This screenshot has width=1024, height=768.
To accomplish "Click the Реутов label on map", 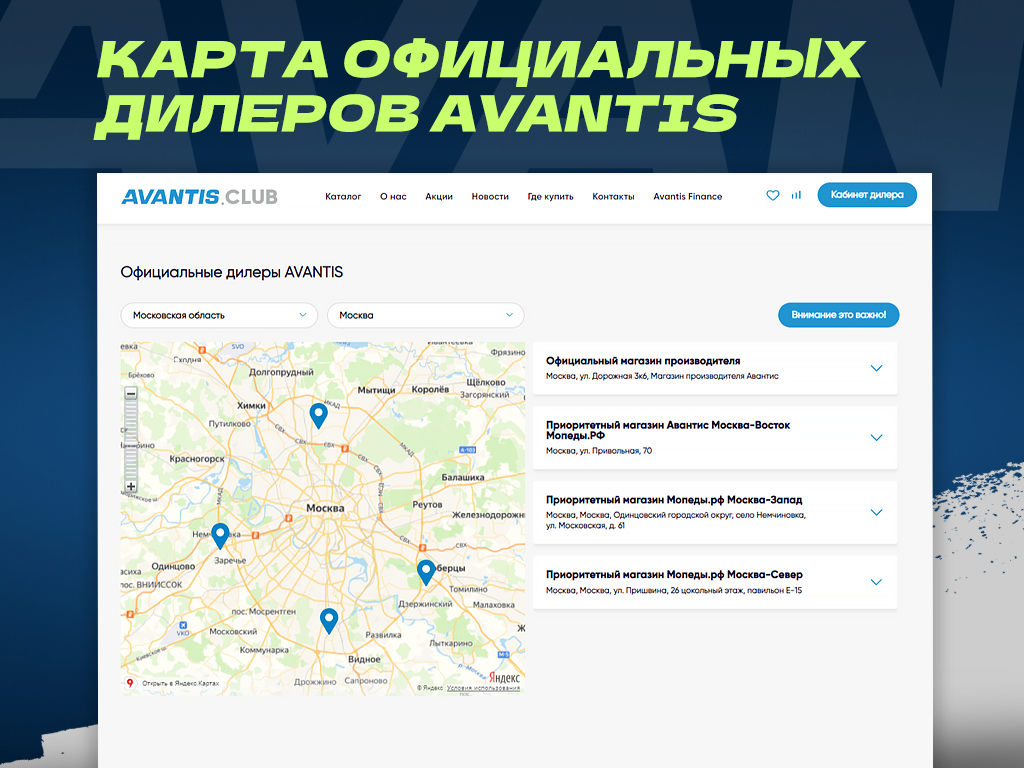I will [427, 505].
